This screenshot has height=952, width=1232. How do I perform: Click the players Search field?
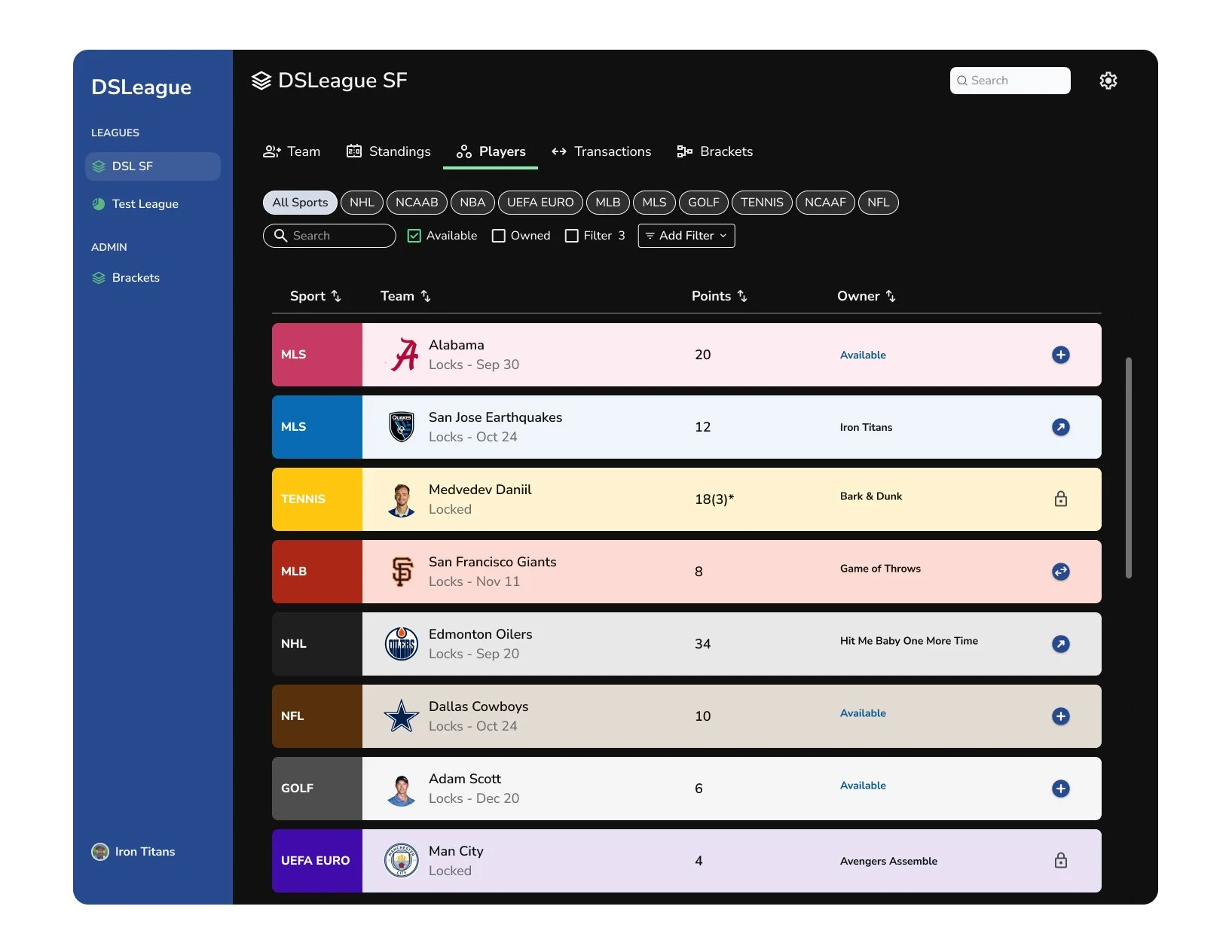click(x=329, y=236)
